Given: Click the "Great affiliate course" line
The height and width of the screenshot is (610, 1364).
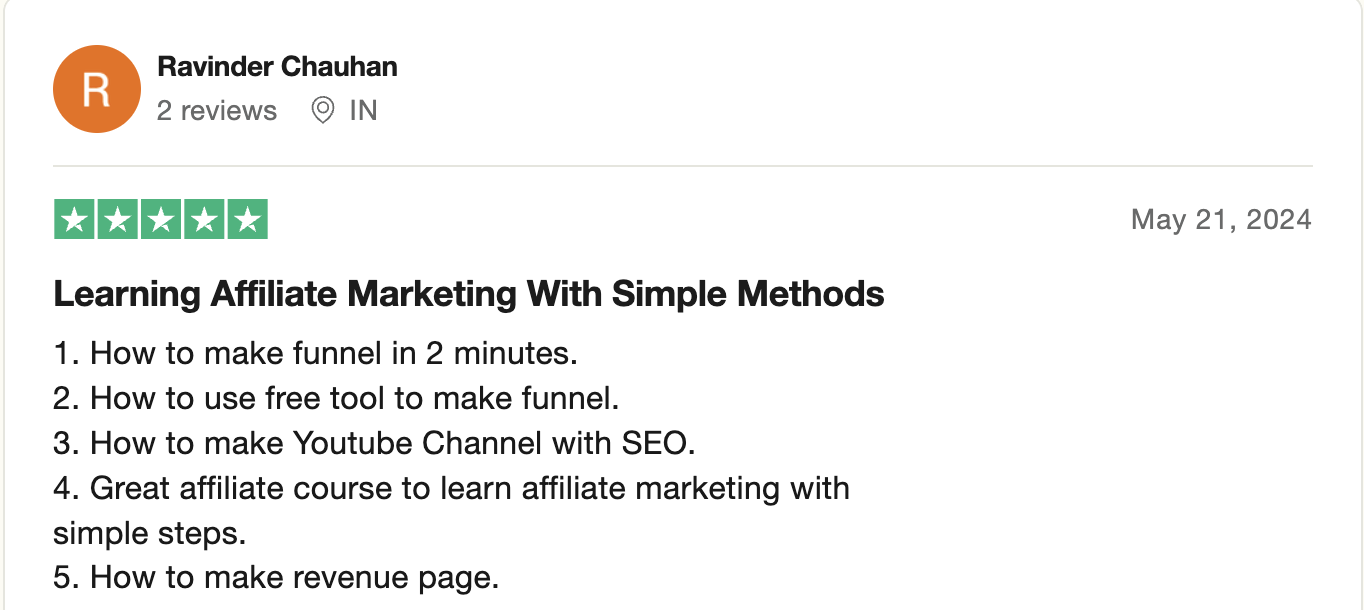Looking at the screenshot, I should [x=451, y=488].
